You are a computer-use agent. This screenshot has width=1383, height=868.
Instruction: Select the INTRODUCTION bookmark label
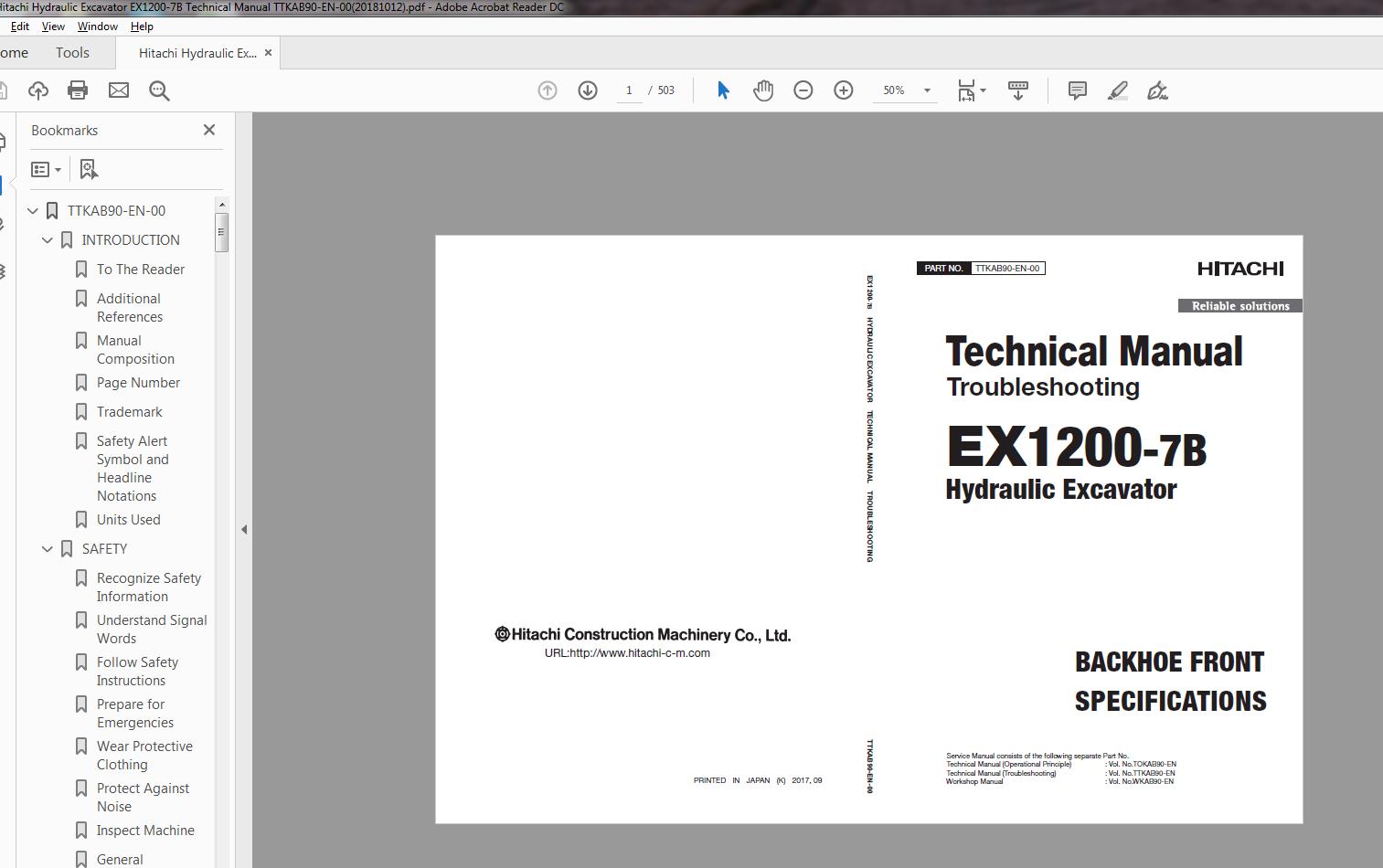[x=131, y=240]
